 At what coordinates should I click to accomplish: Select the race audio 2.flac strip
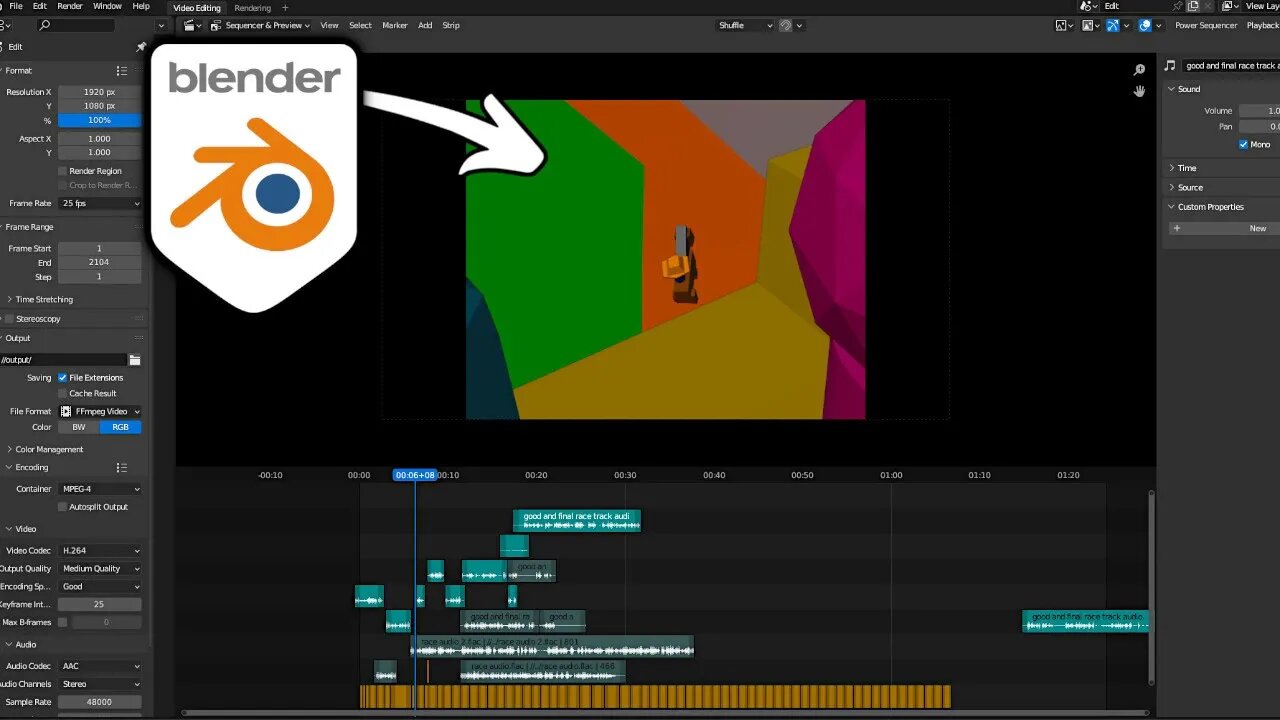552,646
